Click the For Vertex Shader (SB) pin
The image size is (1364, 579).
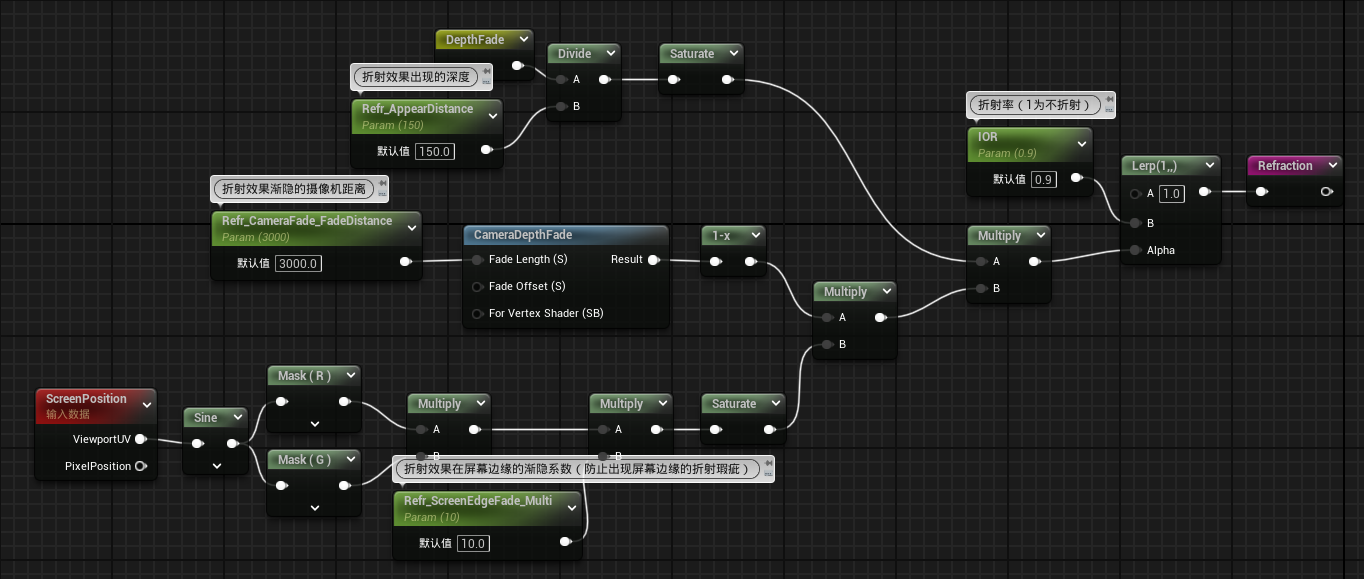tap(477, 314)
